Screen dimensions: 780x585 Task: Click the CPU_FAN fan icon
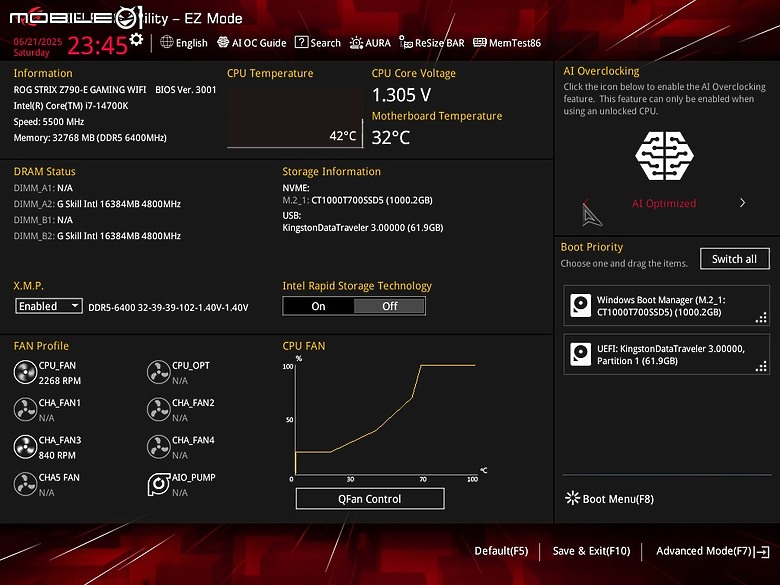[25, 373]
